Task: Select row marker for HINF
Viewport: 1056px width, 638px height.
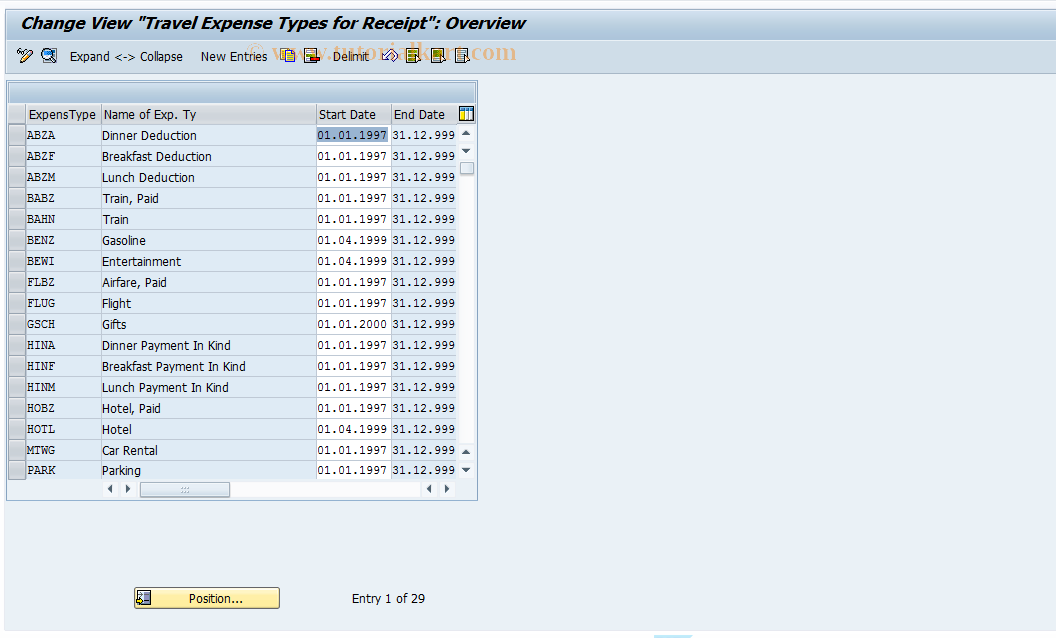Action: click(x=17, y=366)
